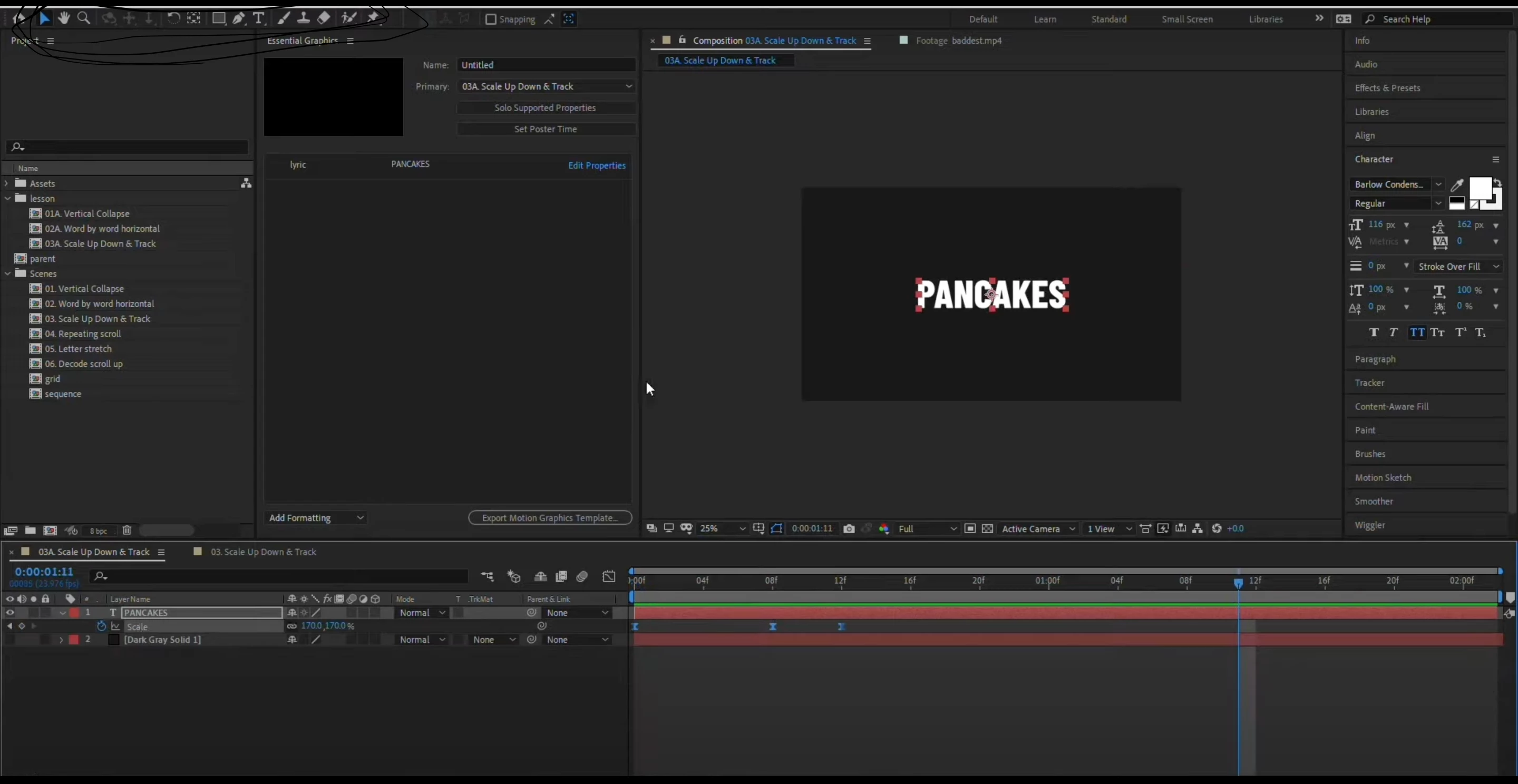
Task: Select the Hand tool
Action: point(64,18)
